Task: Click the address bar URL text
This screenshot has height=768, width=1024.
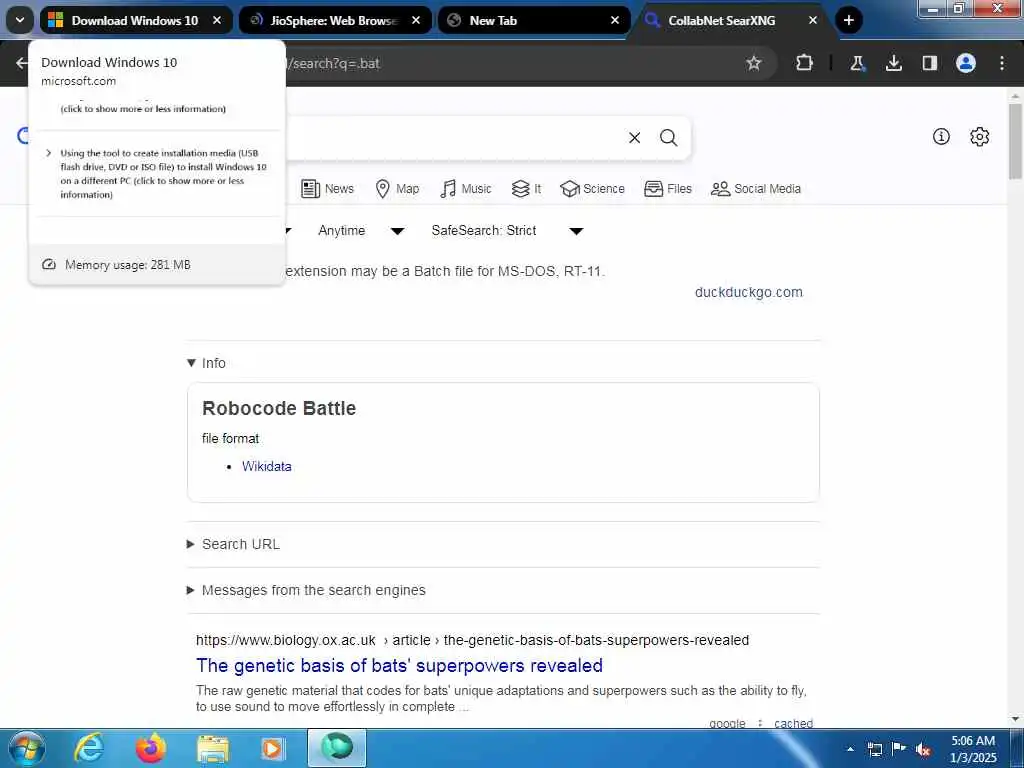Action: [x=334, y=63]
